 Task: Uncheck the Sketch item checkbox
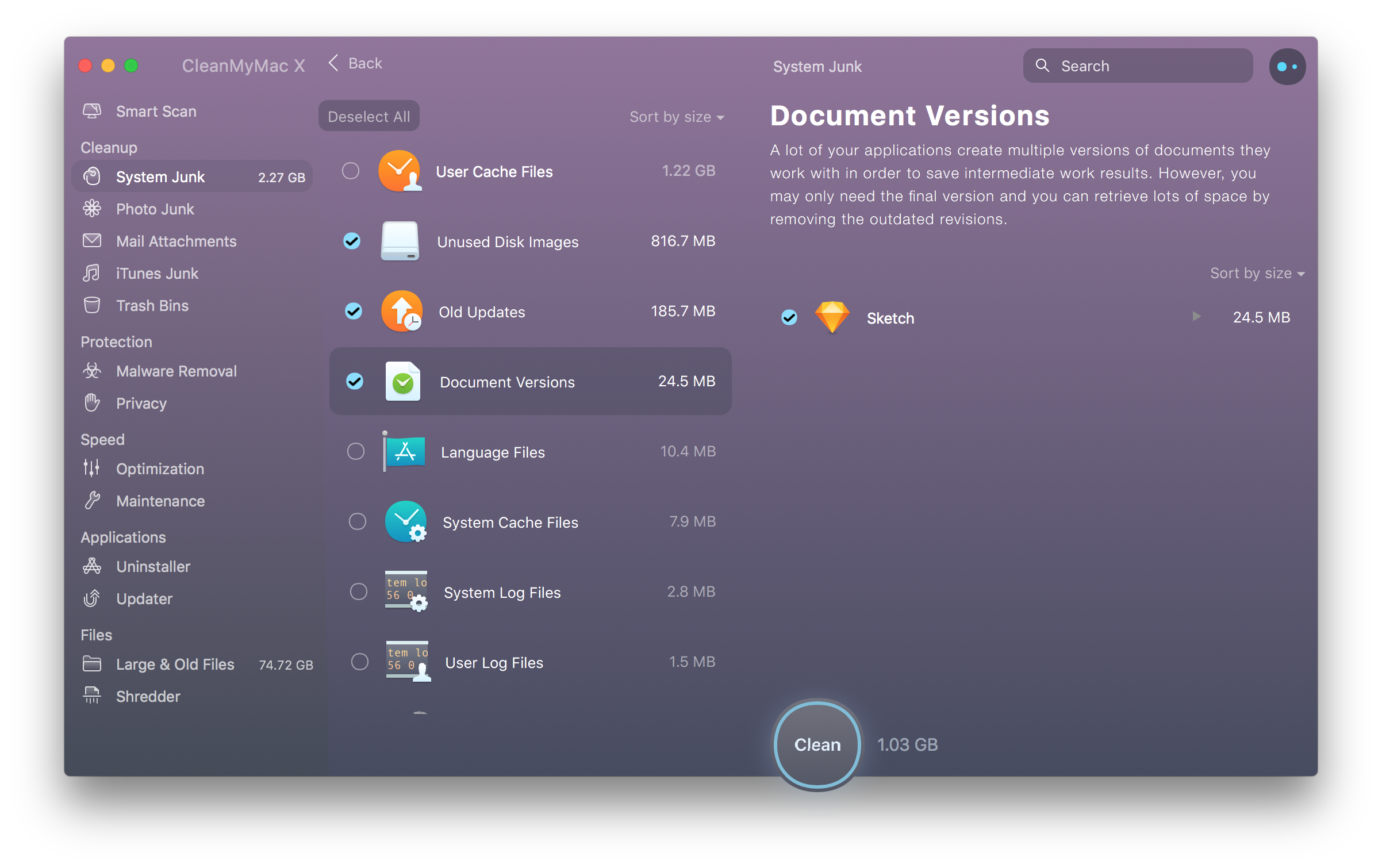[x=789, y=317]
